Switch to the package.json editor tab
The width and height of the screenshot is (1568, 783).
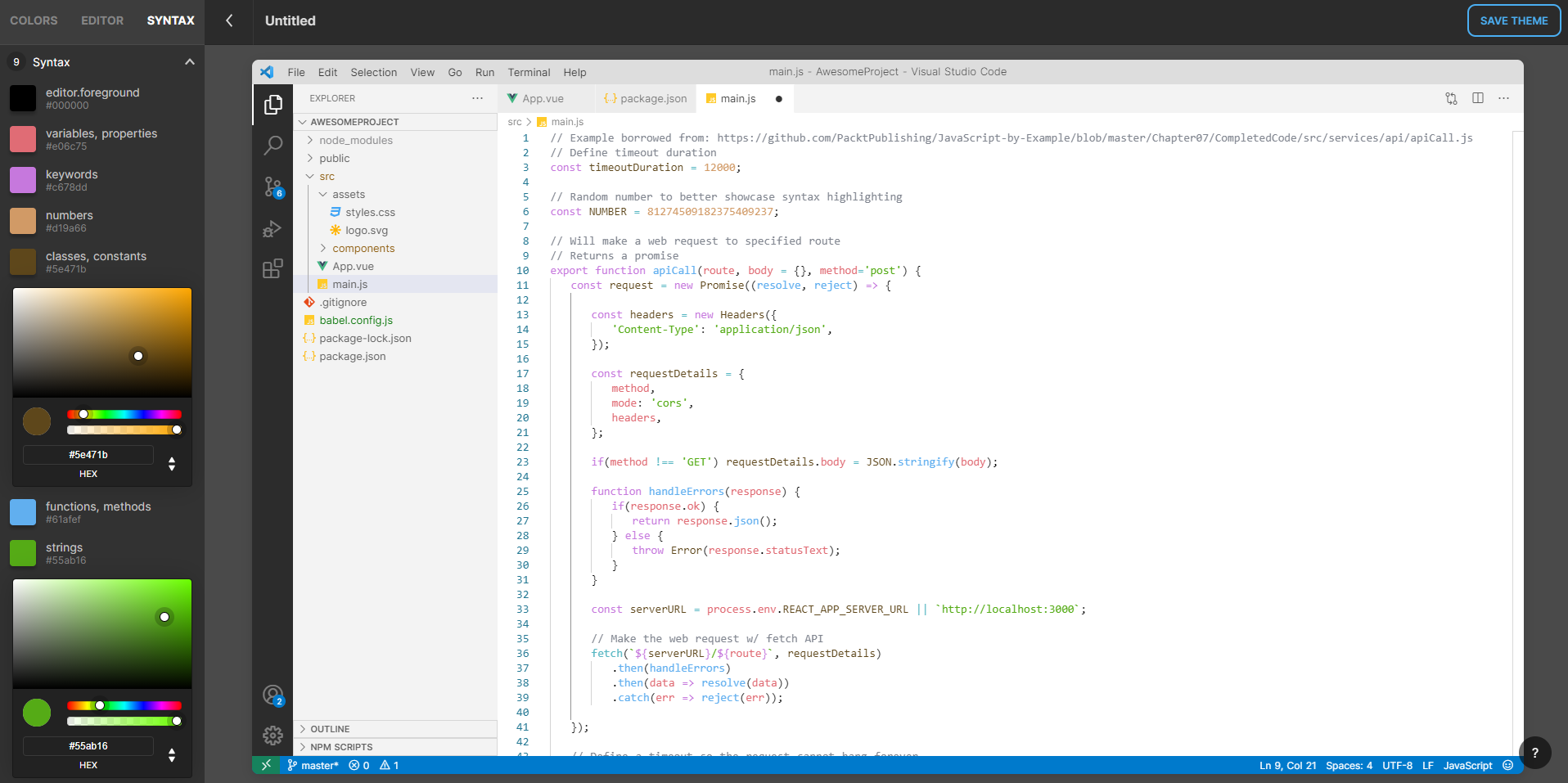coord(645,98)
